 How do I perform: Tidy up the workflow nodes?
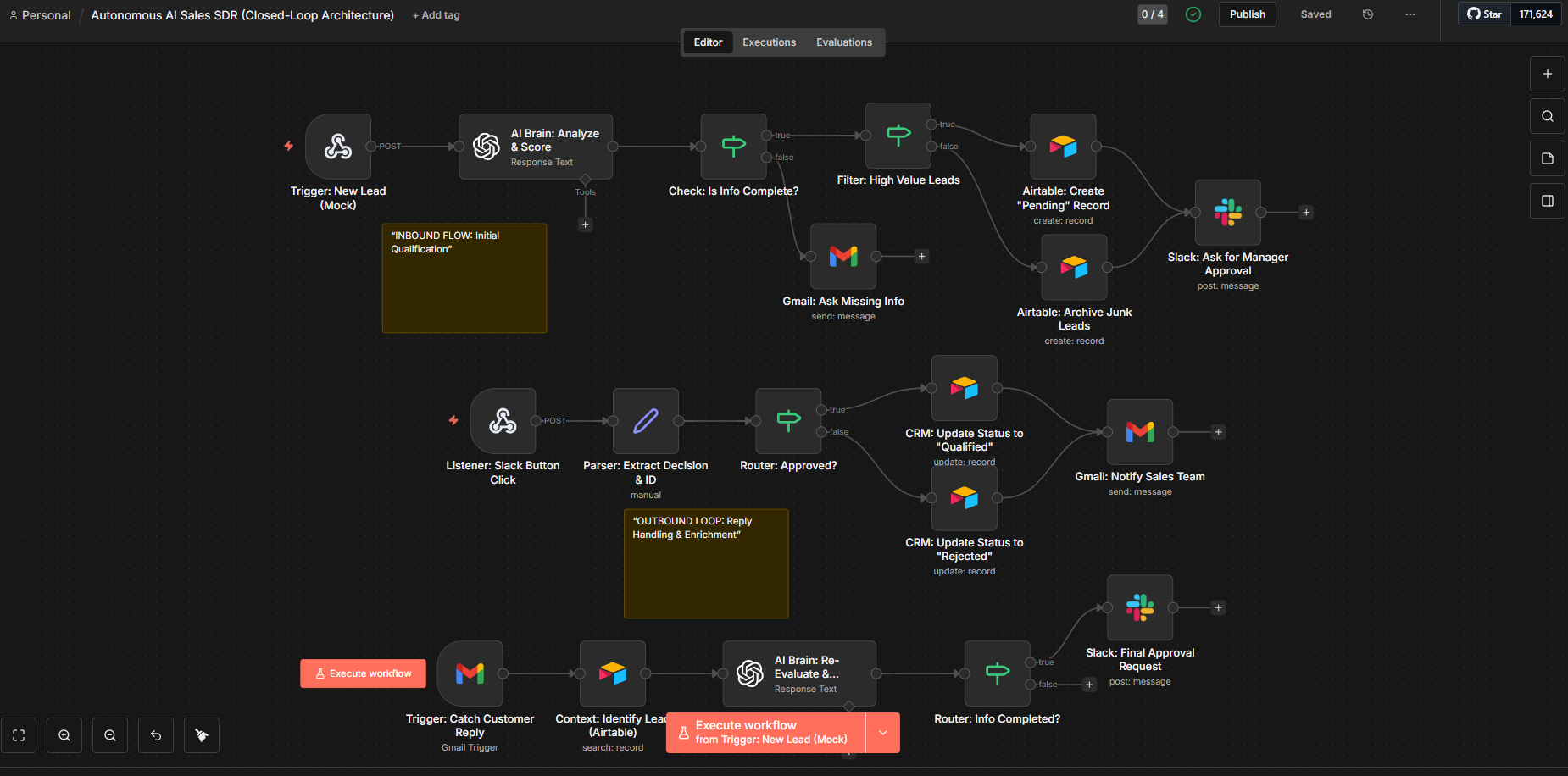pos(202,735)
